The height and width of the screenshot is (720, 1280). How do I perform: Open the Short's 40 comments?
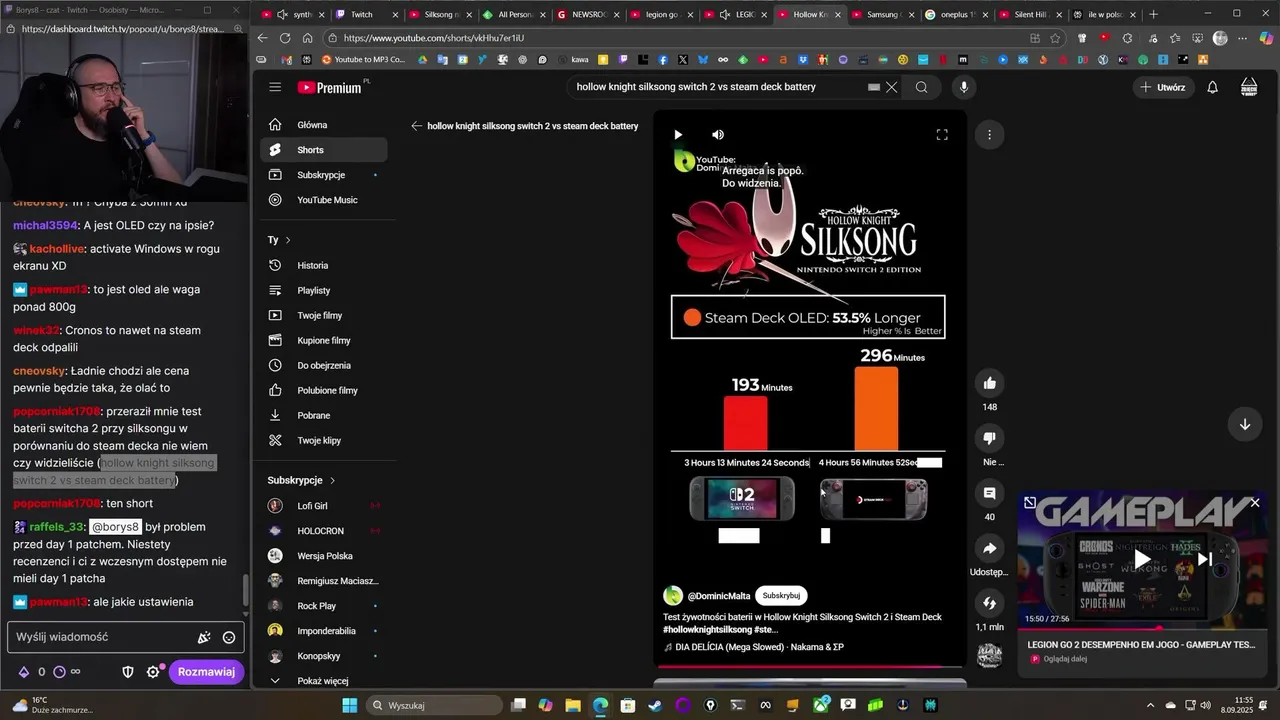pyautogui.click(x=989, y=493)
